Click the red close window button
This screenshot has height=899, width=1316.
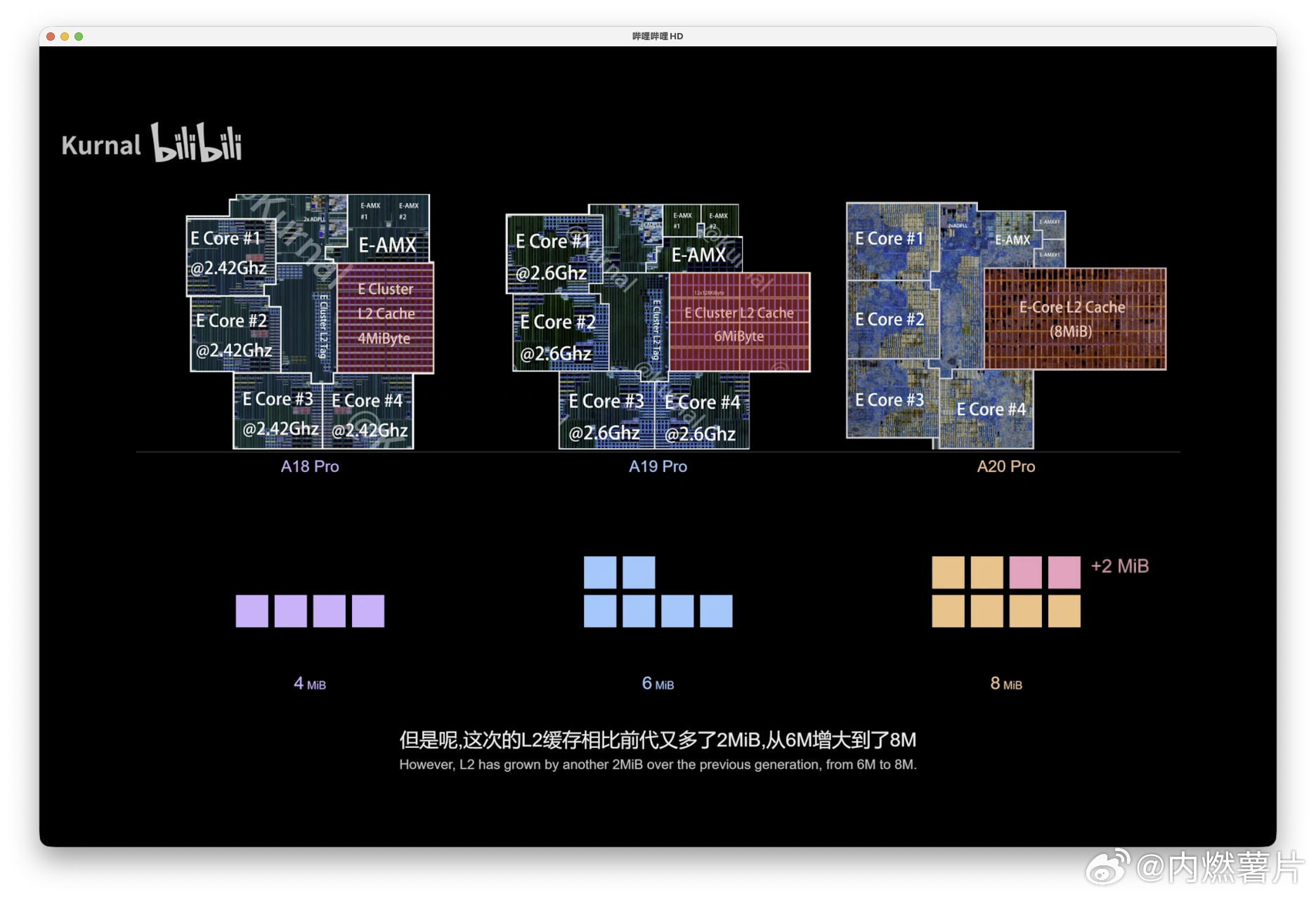point(51,37)
